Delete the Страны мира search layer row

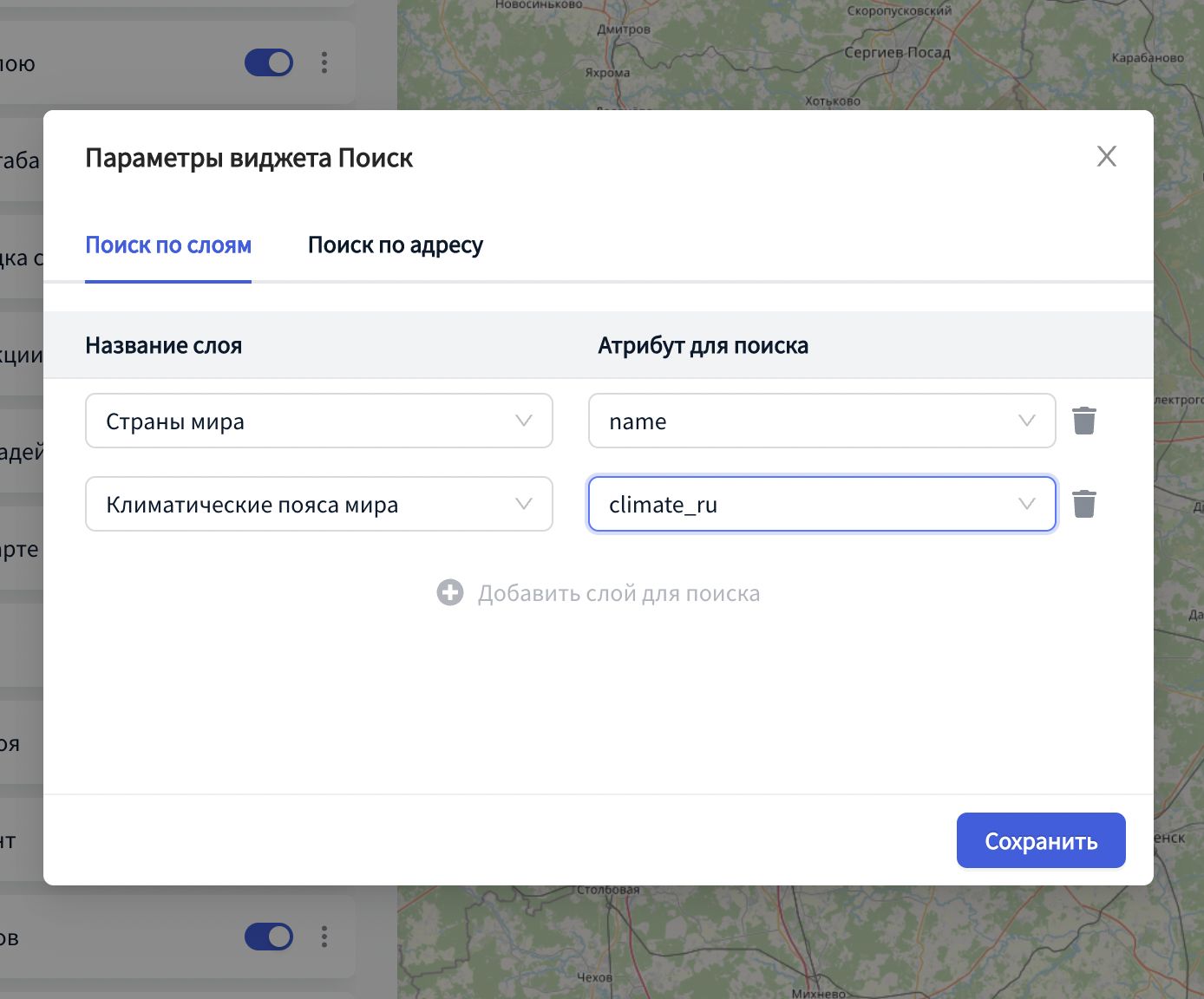click(1083, 421)
